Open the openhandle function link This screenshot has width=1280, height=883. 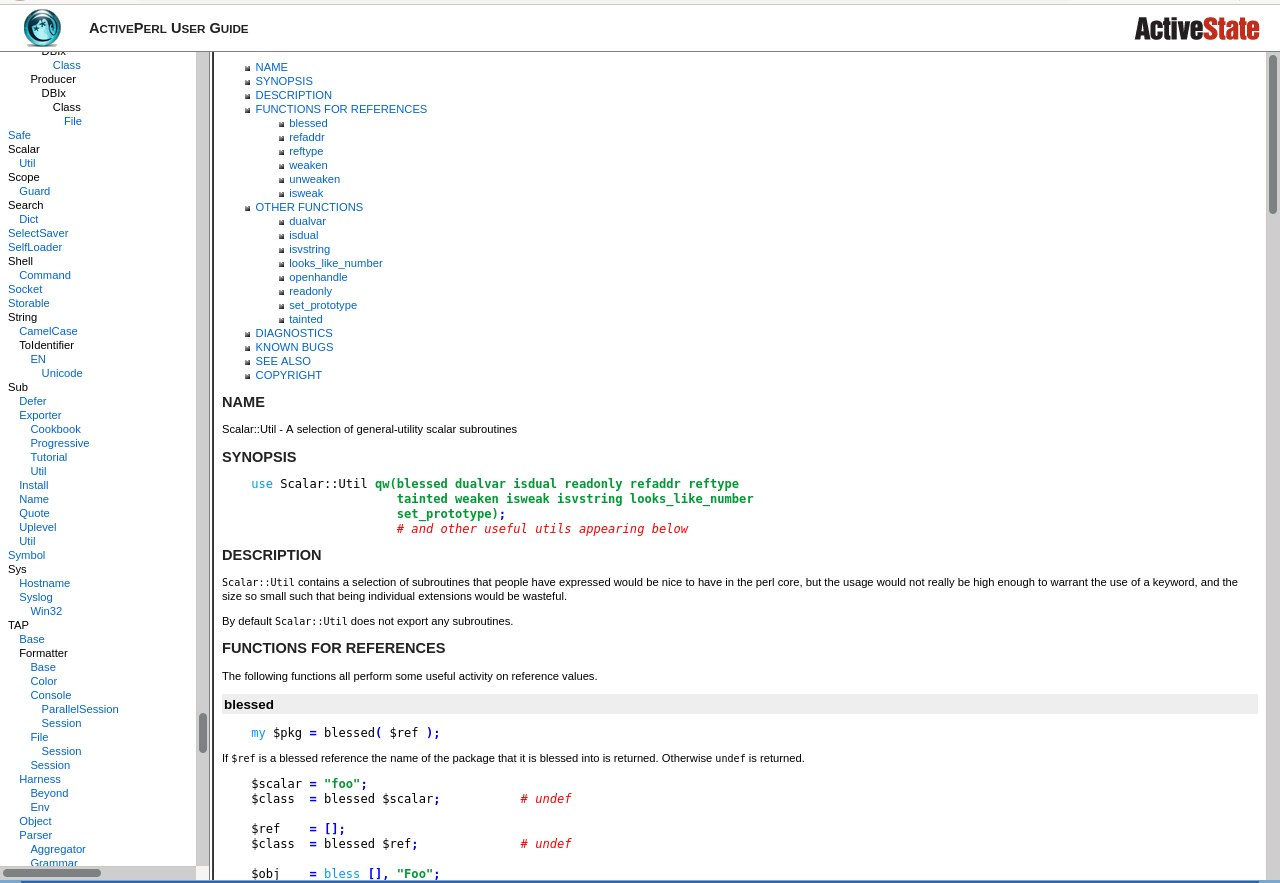point(318,277)
